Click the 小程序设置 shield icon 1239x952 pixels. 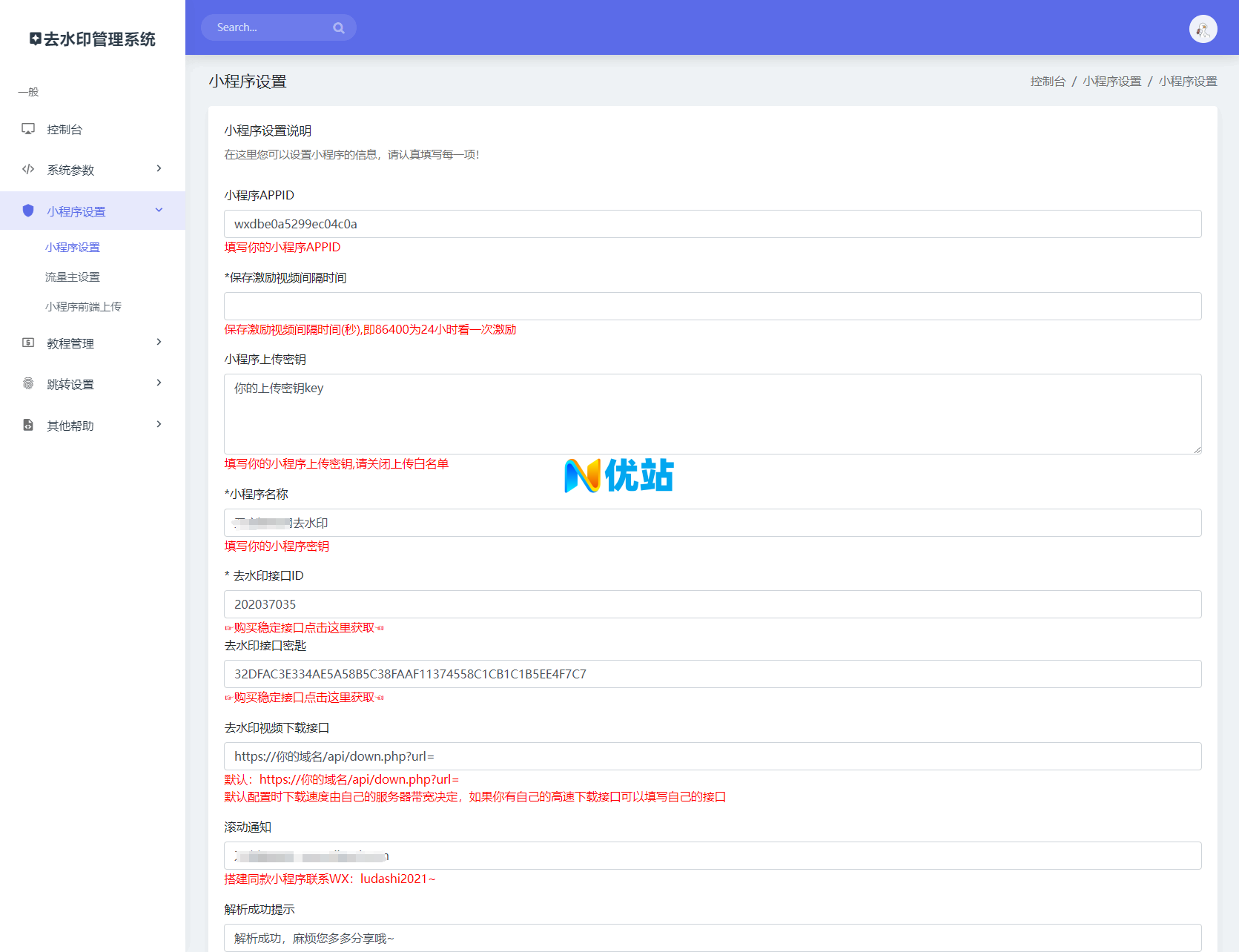click(x=28, y=211)
